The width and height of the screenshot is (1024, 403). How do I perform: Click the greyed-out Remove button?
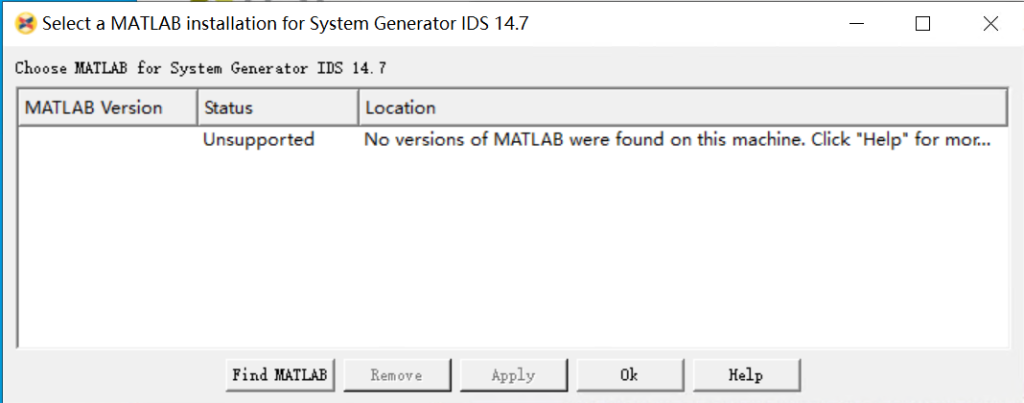[x=396, y=375]
